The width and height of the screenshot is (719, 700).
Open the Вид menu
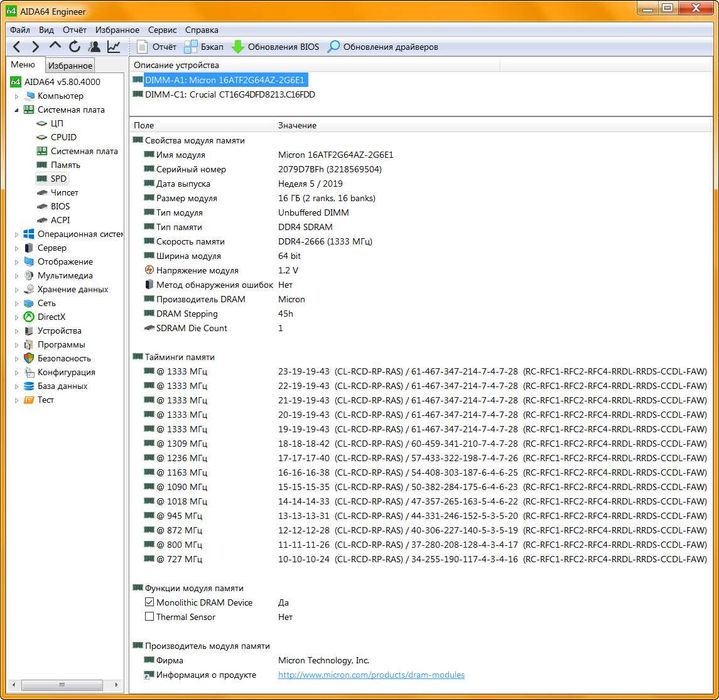(x=46, y=30)
